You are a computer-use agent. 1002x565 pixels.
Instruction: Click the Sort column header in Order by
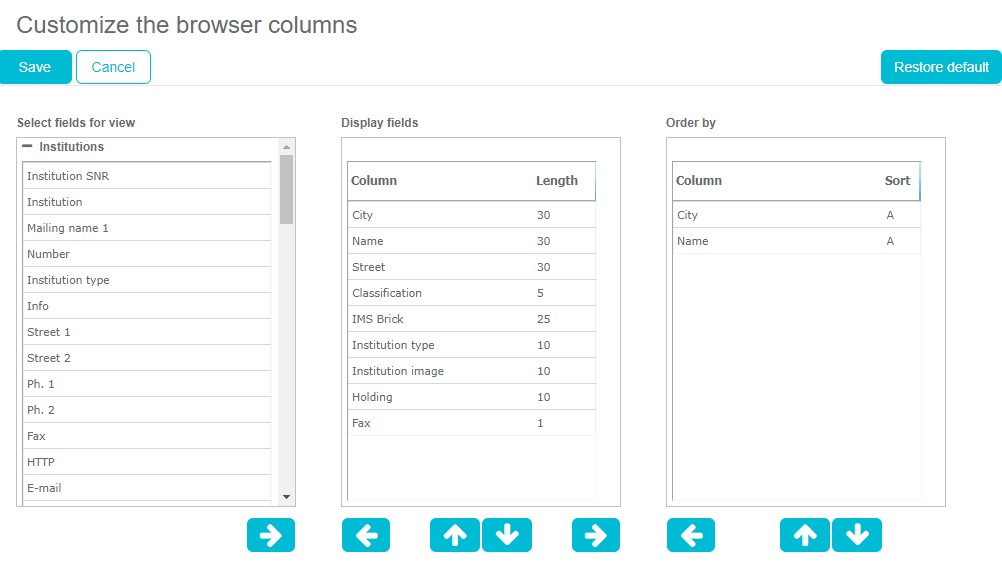(x=897, y=181)
